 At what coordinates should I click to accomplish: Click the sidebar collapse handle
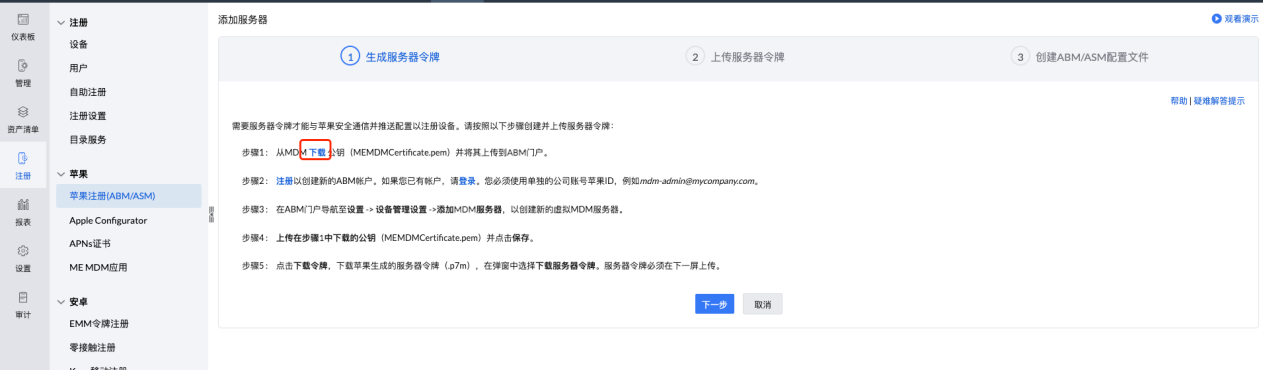click(x=210, y=214)
